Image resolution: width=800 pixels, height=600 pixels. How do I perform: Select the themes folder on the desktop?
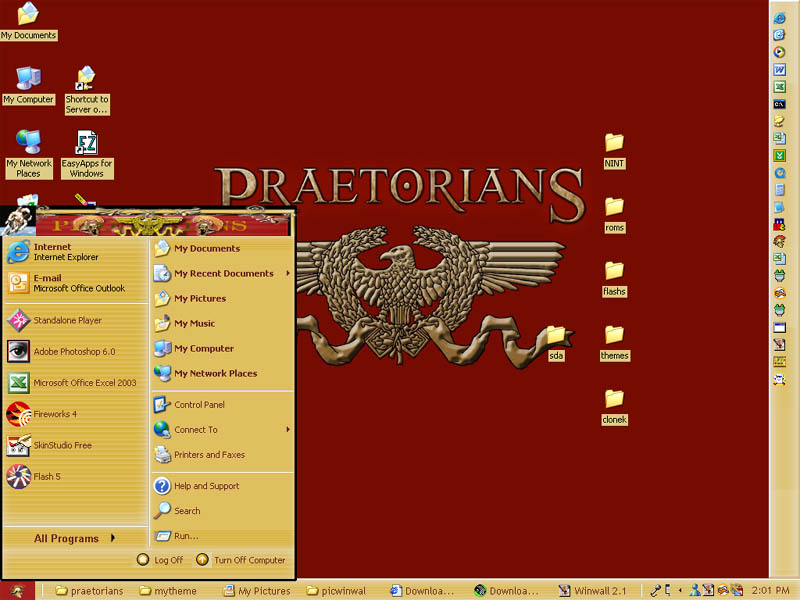[x=614, y=343]
